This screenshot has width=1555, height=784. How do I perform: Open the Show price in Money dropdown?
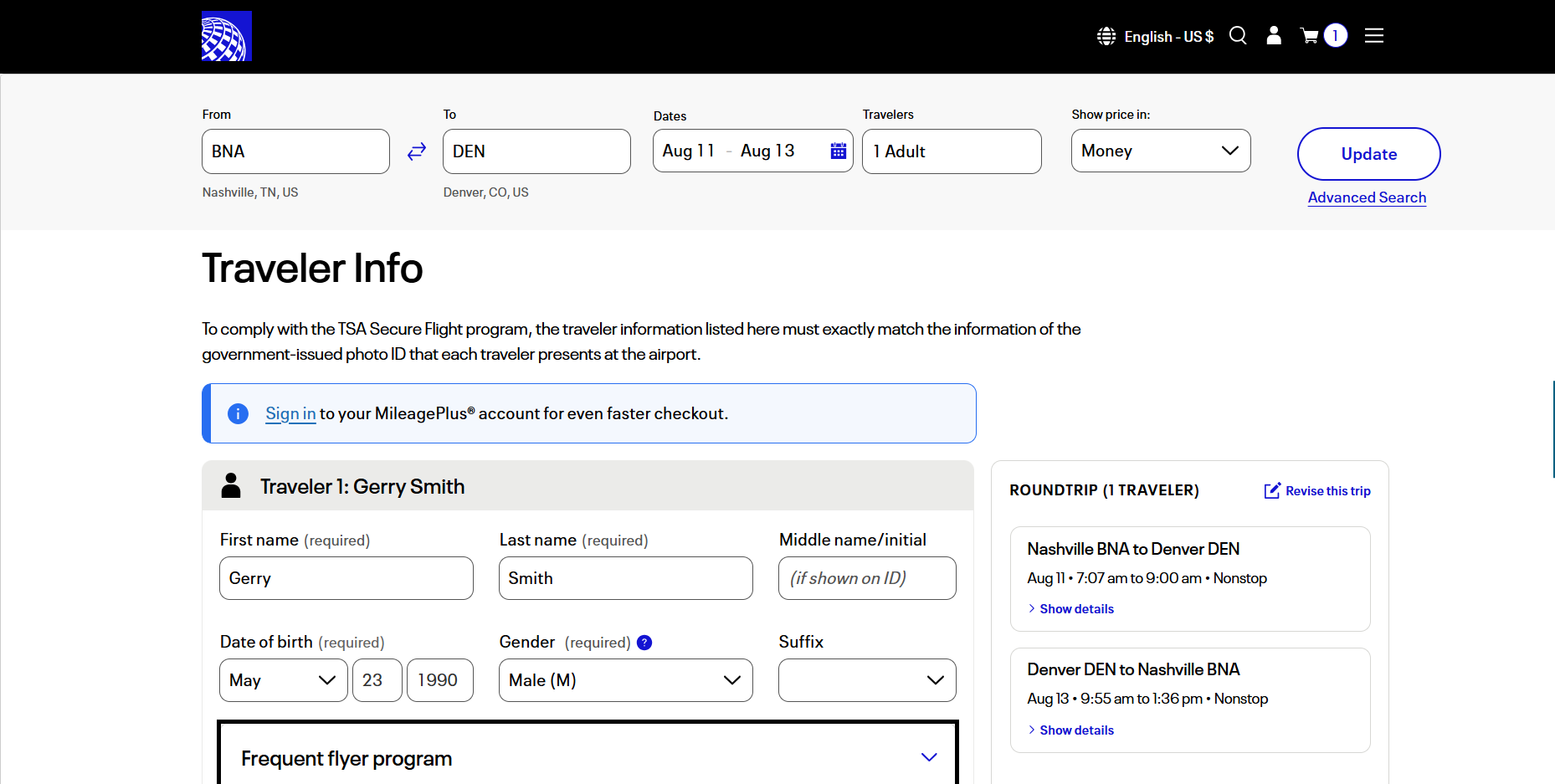(1161, 151)
